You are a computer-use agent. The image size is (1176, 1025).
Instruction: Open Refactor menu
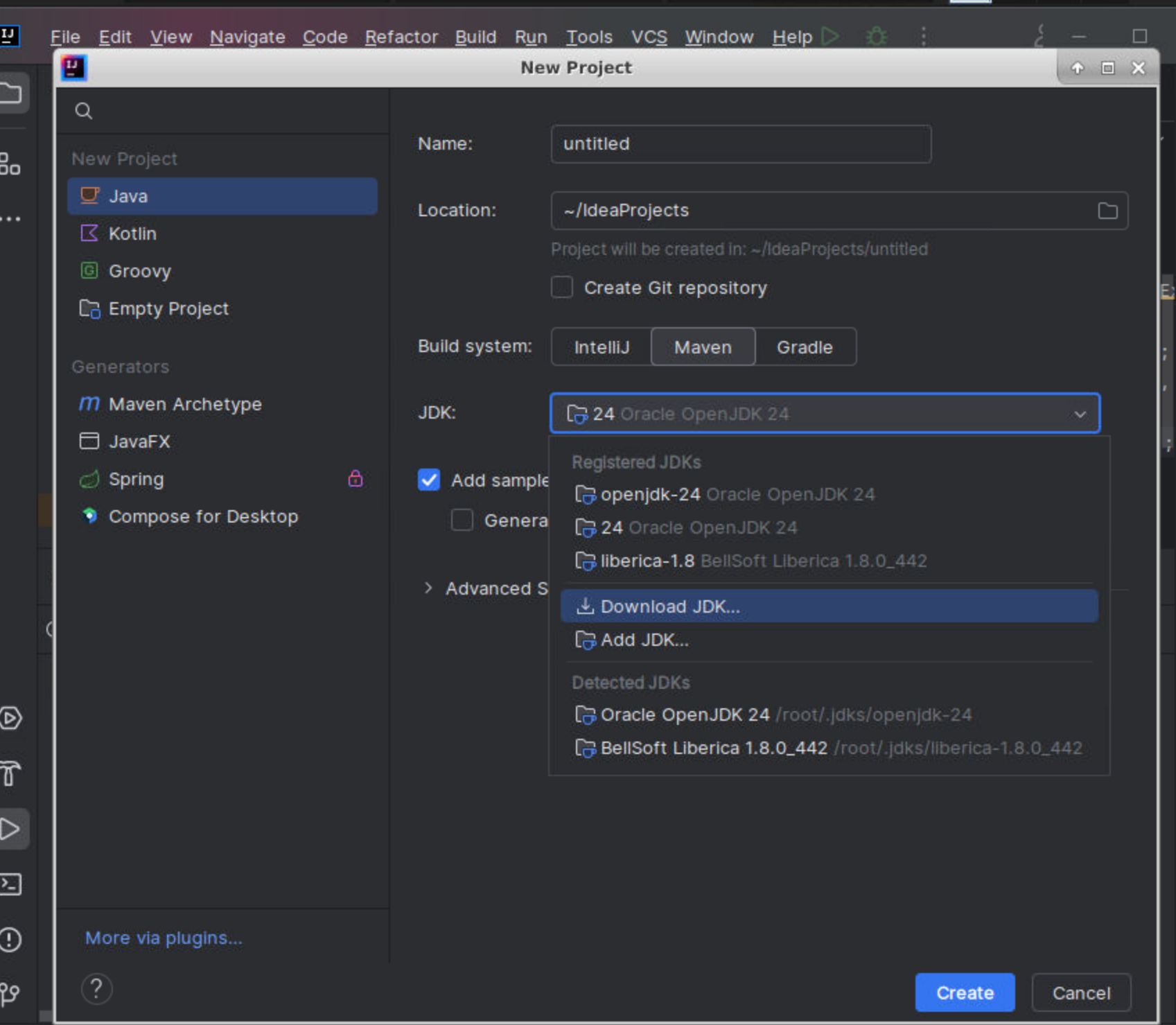pyautogui.click(x=401, y=37)
